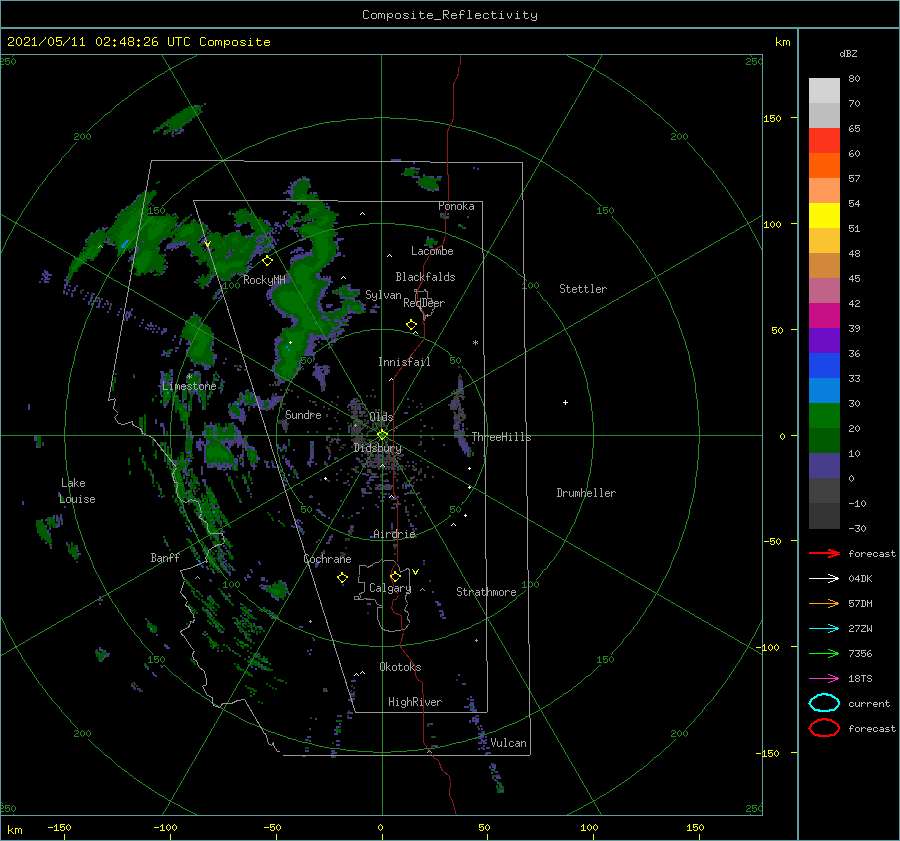Click the yellow diamond marker below Cochrane
900x841 pixels.
pos(342,578)
